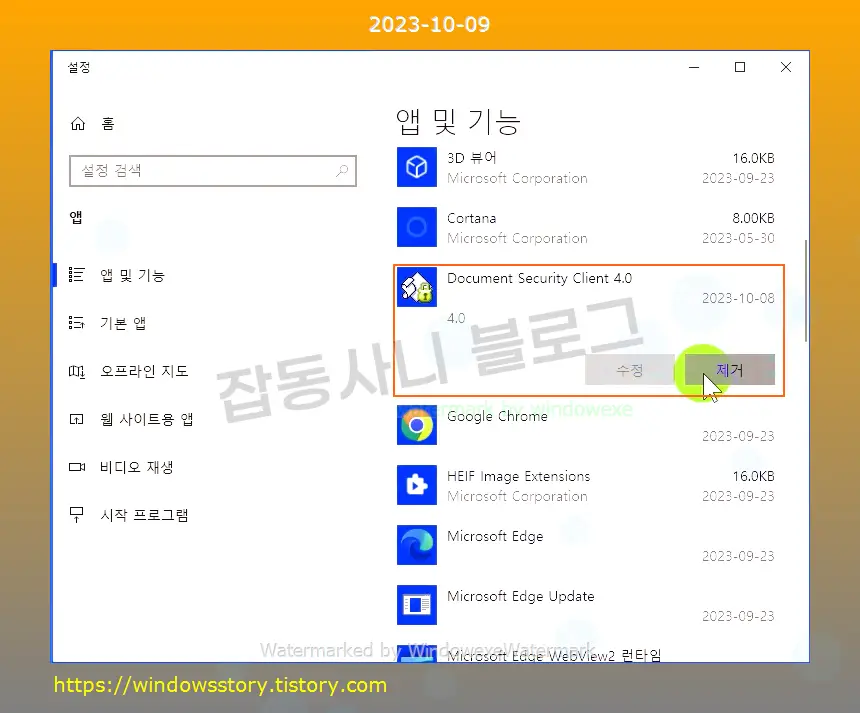Click Document Security Client version 4.0 text

click(456, 318)
